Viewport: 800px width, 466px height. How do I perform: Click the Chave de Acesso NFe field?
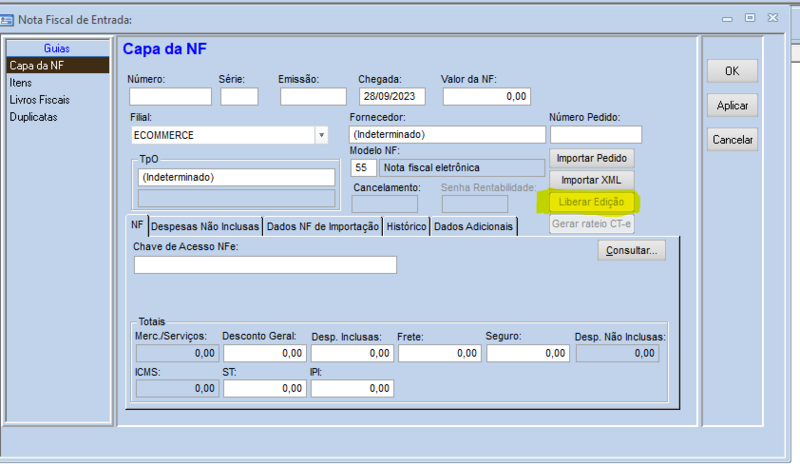click(x=265, y=265)
